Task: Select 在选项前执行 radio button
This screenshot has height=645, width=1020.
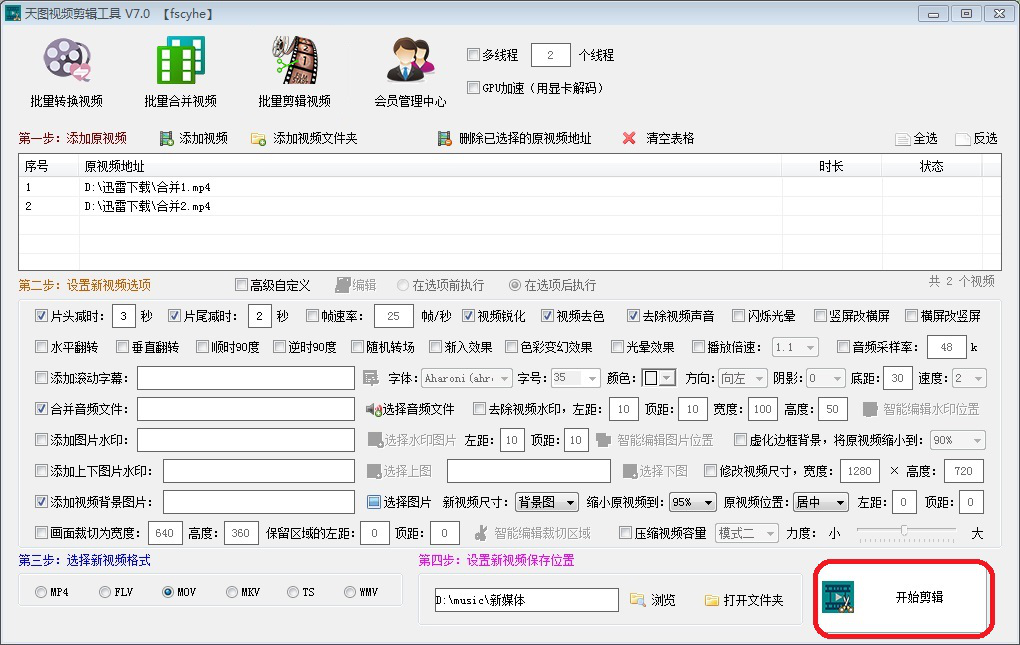Action: 403,285
